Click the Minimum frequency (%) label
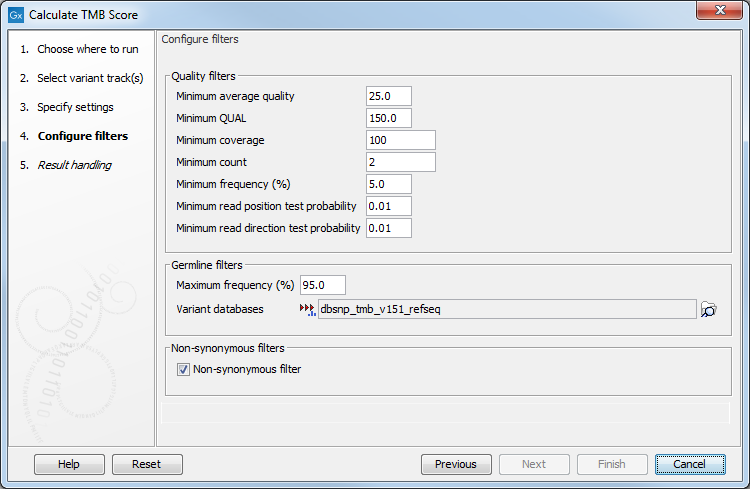 [x=233, y=184]
